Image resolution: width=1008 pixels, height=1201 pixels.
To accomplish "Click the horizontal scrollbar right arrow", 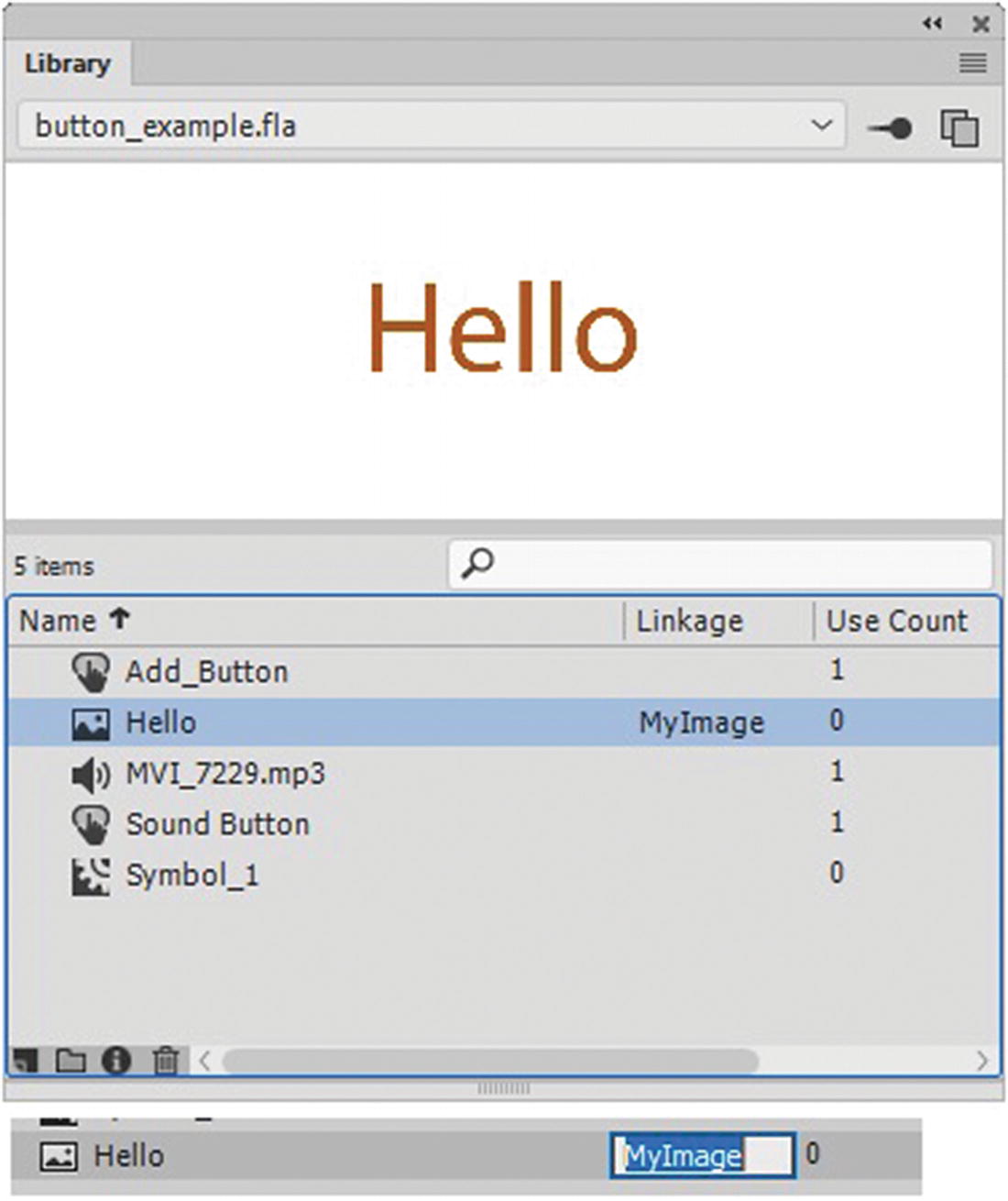I will (x=981, y=1062).
